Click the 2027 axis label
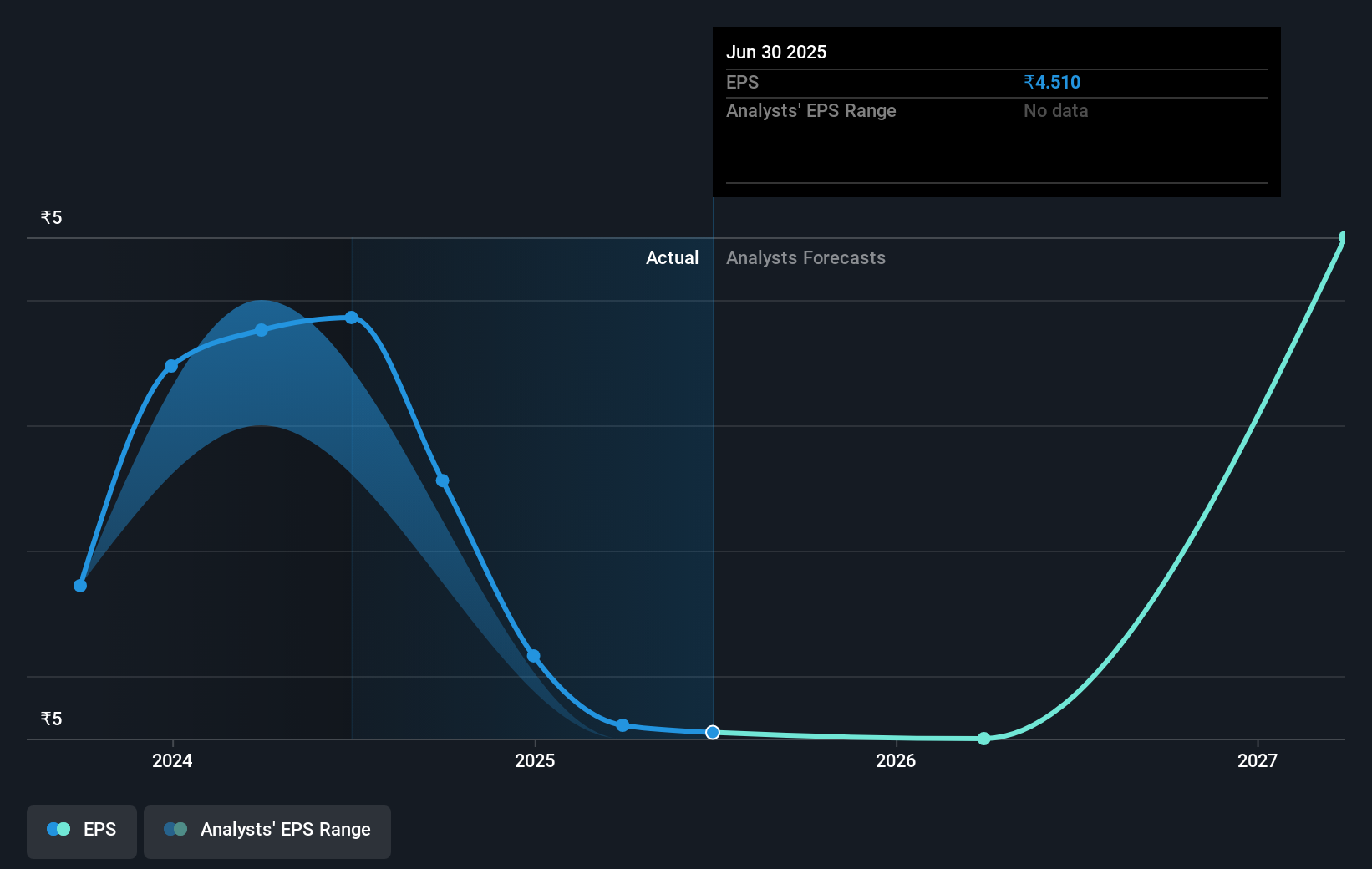 point(1258,761)
